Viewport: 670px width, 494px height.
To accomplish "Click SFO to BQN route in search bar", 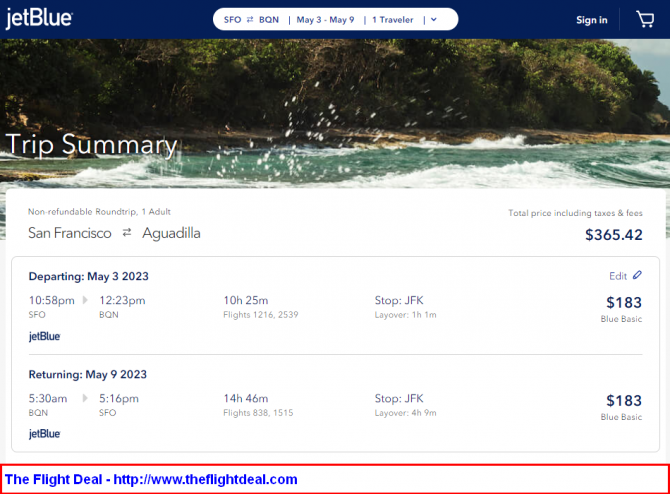I will coord(251,20).
